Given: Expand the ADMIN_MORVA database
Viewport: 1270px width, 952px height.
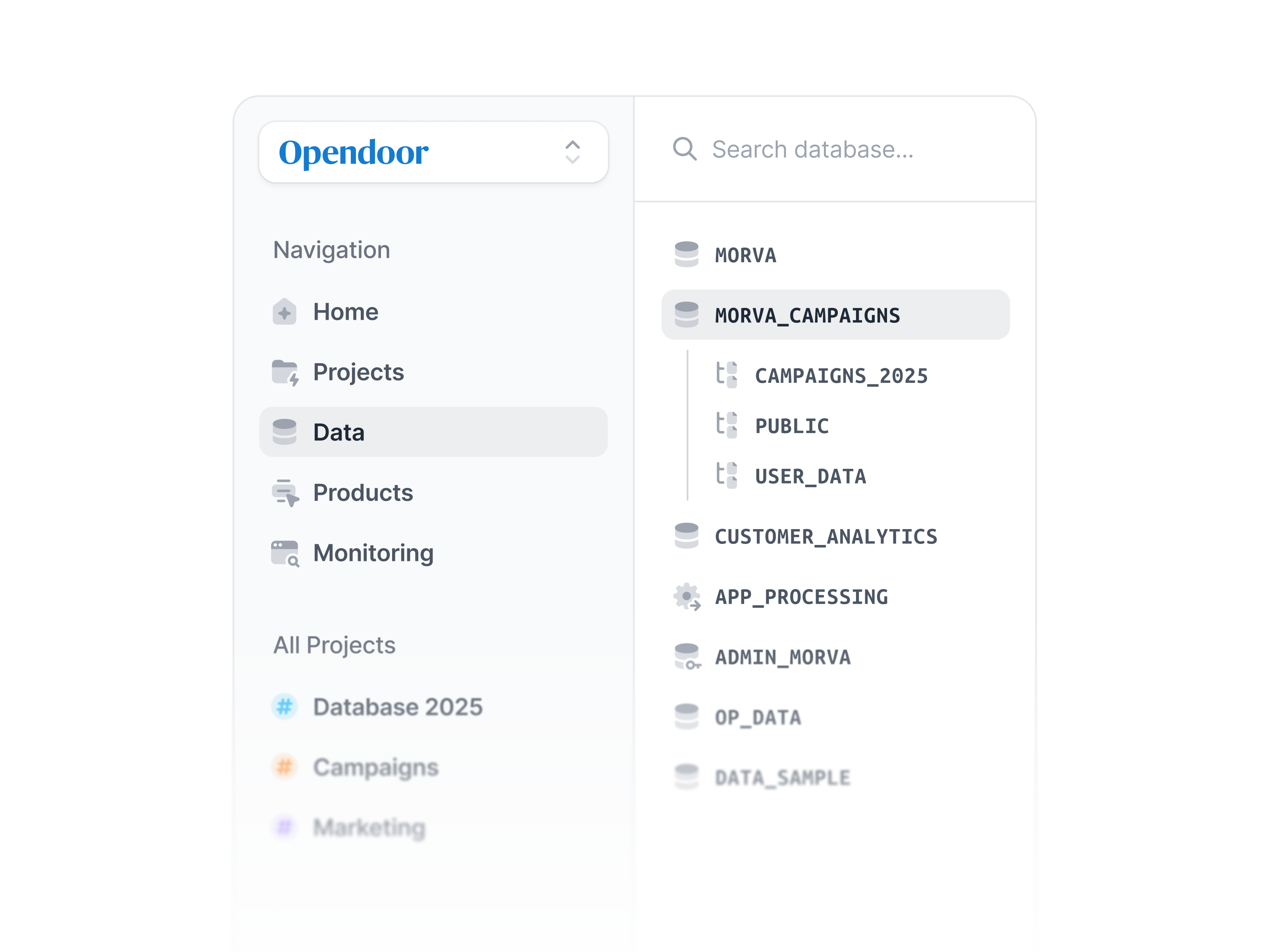Looking at the screenshot, I should pyautogui.click(x=835, y=657).
